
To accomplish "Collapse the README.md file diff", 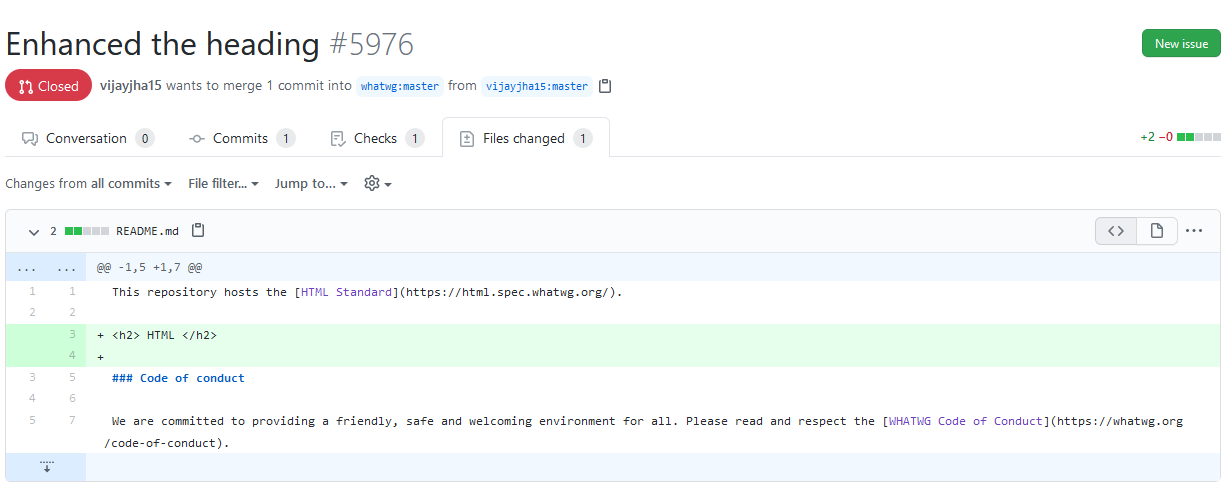I will [x=34, y=231].
